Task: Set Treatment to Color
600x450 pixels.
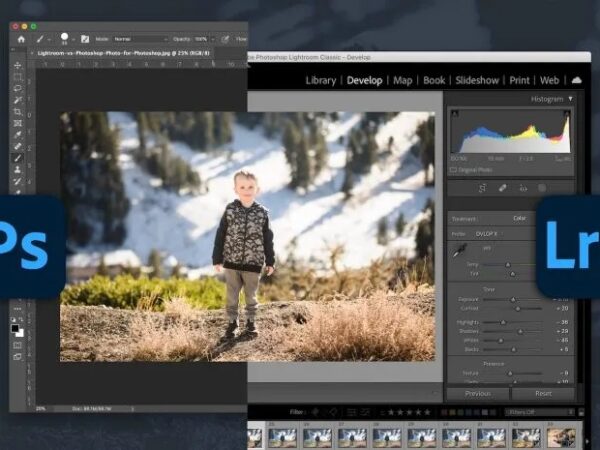Action: [519, 218]
